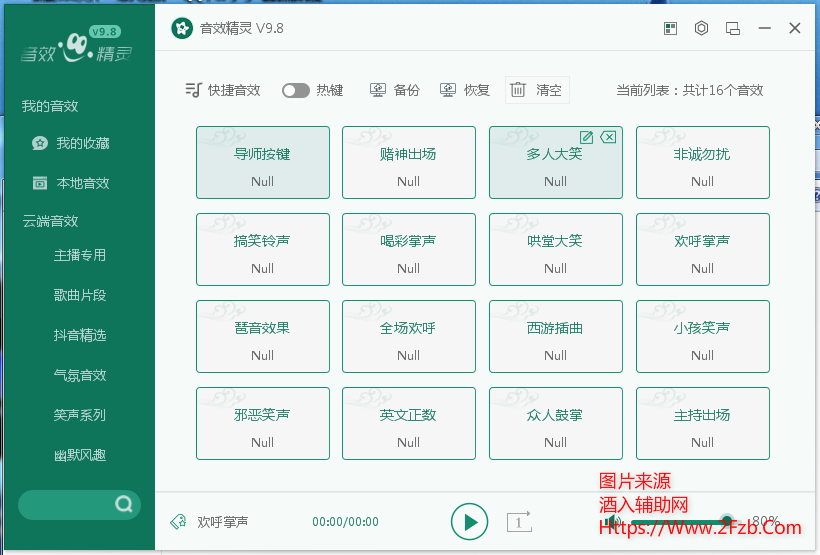
Task: Click the 我的音效 sidebar heading
Action: [50, 106]
